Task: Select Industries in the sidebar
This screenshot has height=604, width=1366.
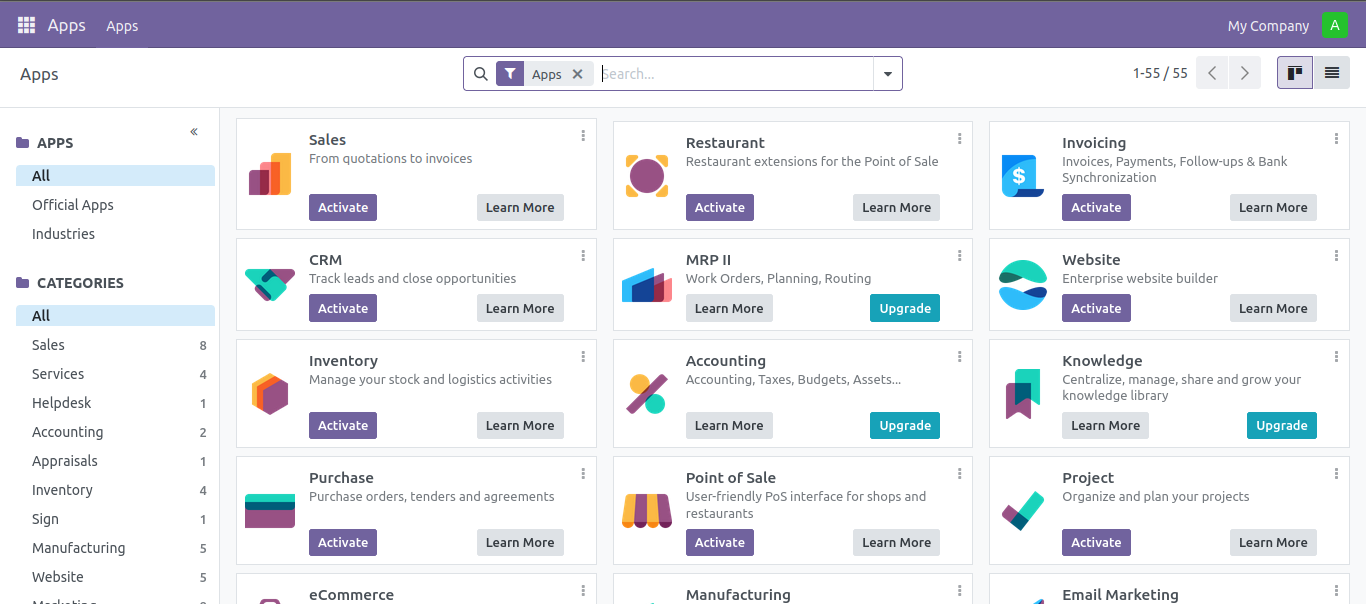Action: coord(63,234)
